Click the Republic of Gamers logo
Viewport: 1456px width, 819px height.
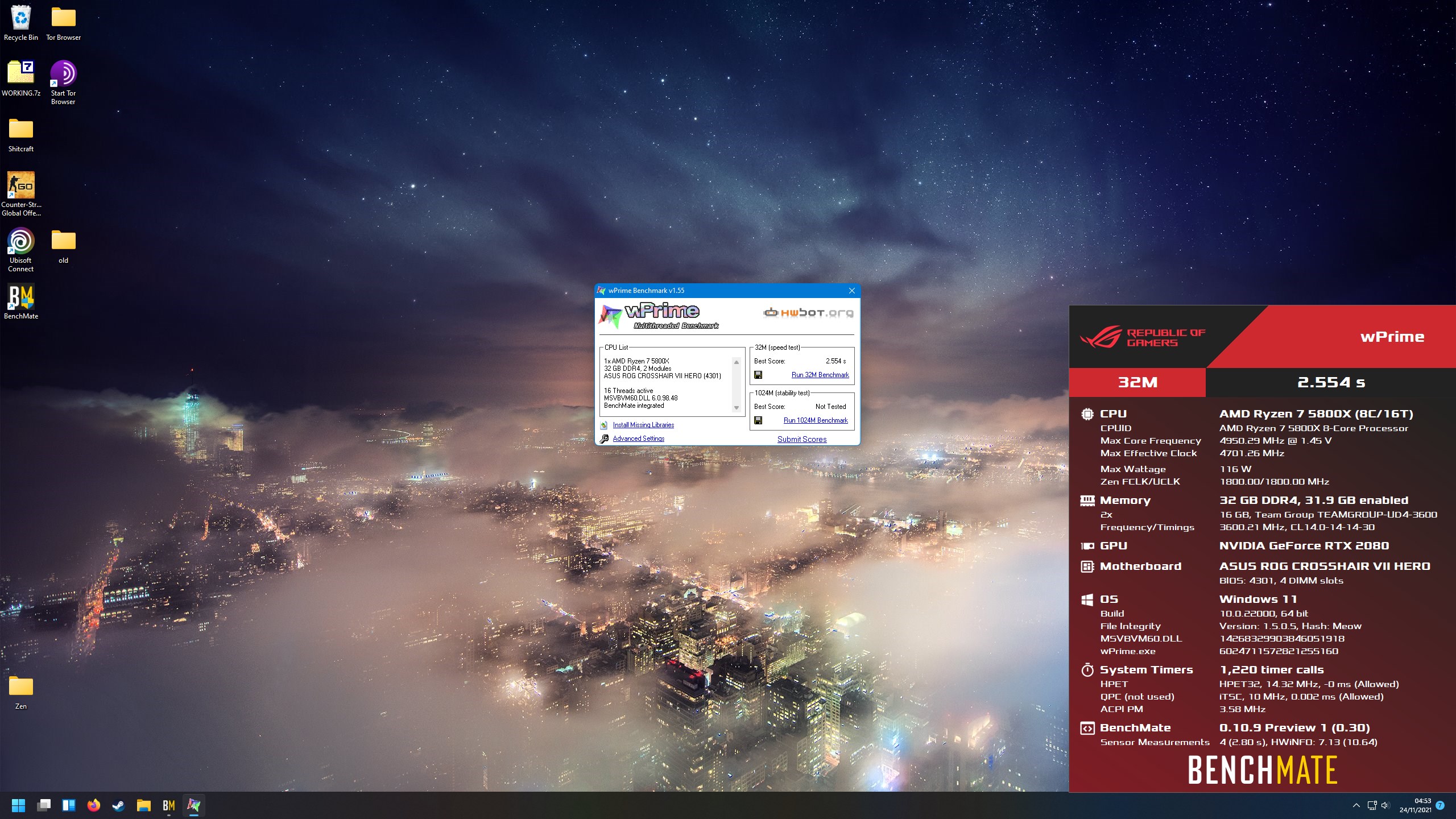click(1143, 337)
